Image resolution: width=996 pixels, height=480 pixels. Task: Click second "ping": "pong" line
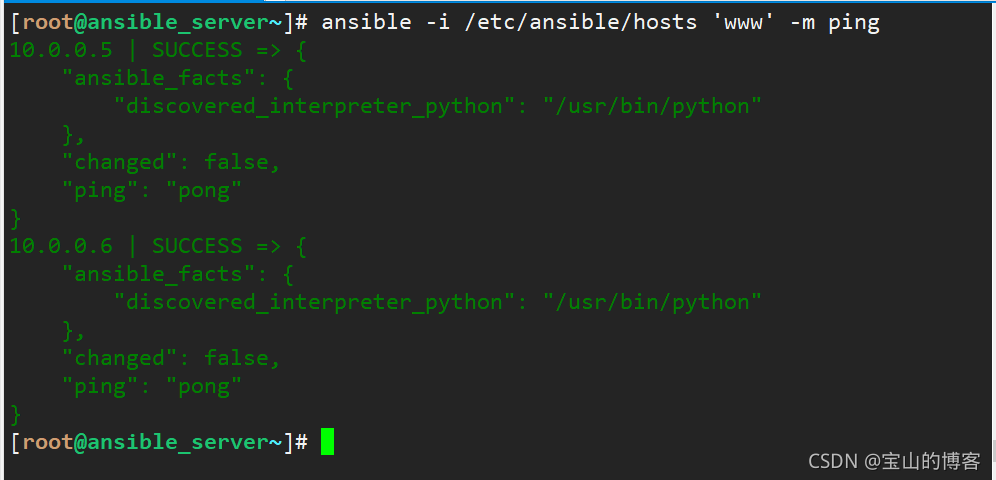[x=152, y=385]
